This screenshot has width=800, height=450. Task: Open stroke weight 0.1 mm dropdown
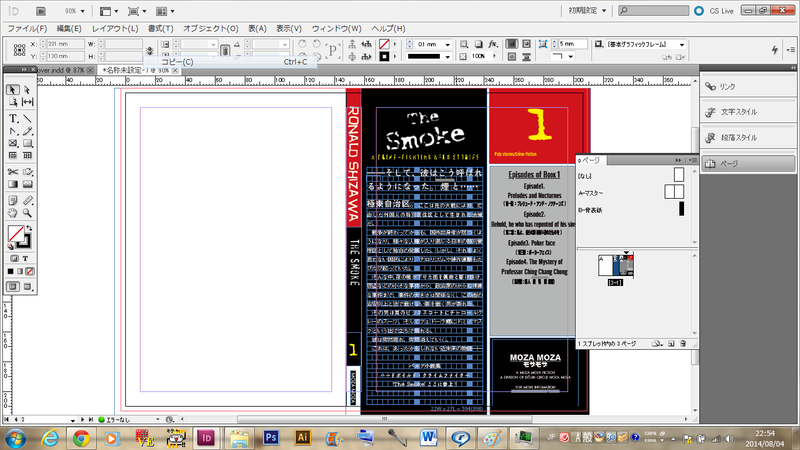tap(447, 44)
